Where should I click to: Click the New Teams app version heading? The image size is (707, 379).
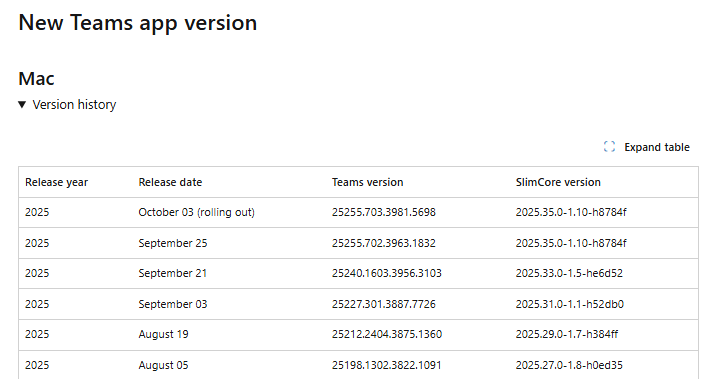[138, 23]
